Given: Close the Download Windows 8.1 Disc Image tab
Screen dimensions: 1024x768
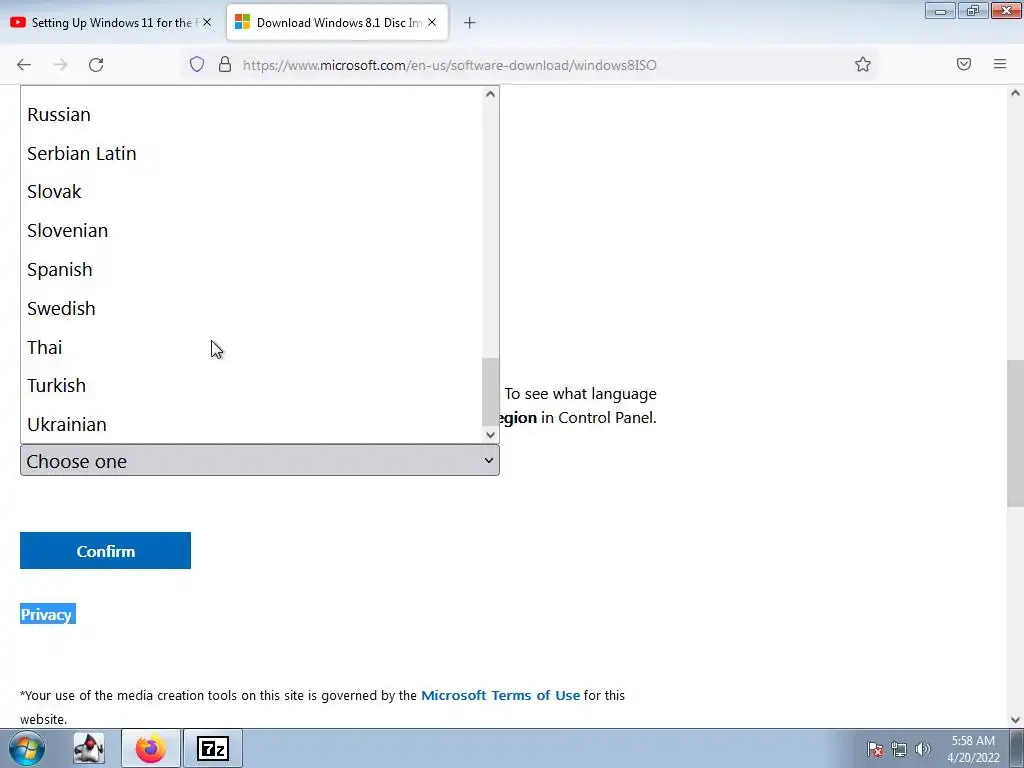Looking at the screenshot, I should pos(432,22).
